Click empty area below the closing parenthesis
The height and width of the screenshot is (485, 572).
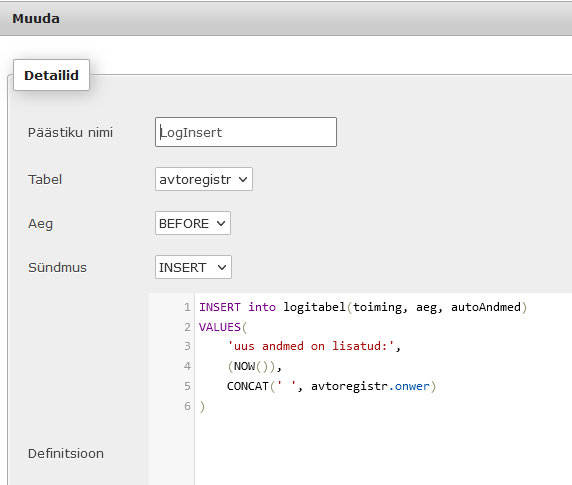coord(383,449)
